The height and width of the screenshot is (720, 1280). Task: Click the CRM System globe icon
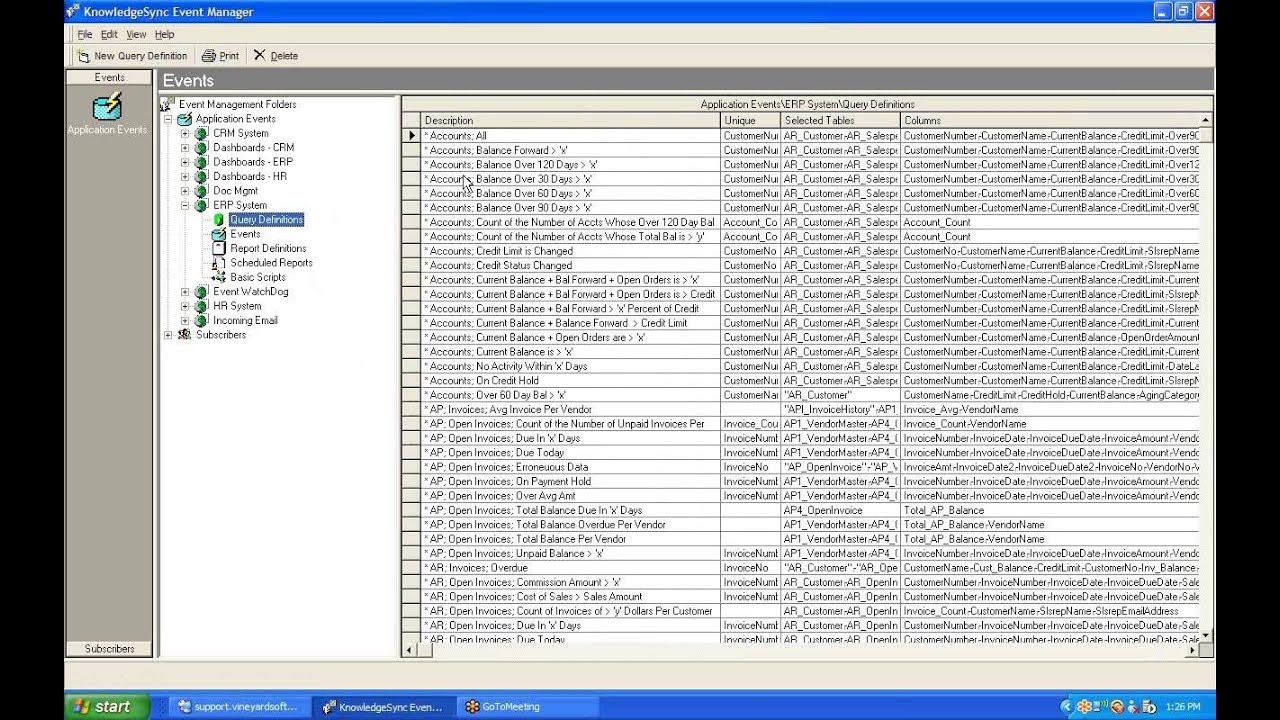201,133
